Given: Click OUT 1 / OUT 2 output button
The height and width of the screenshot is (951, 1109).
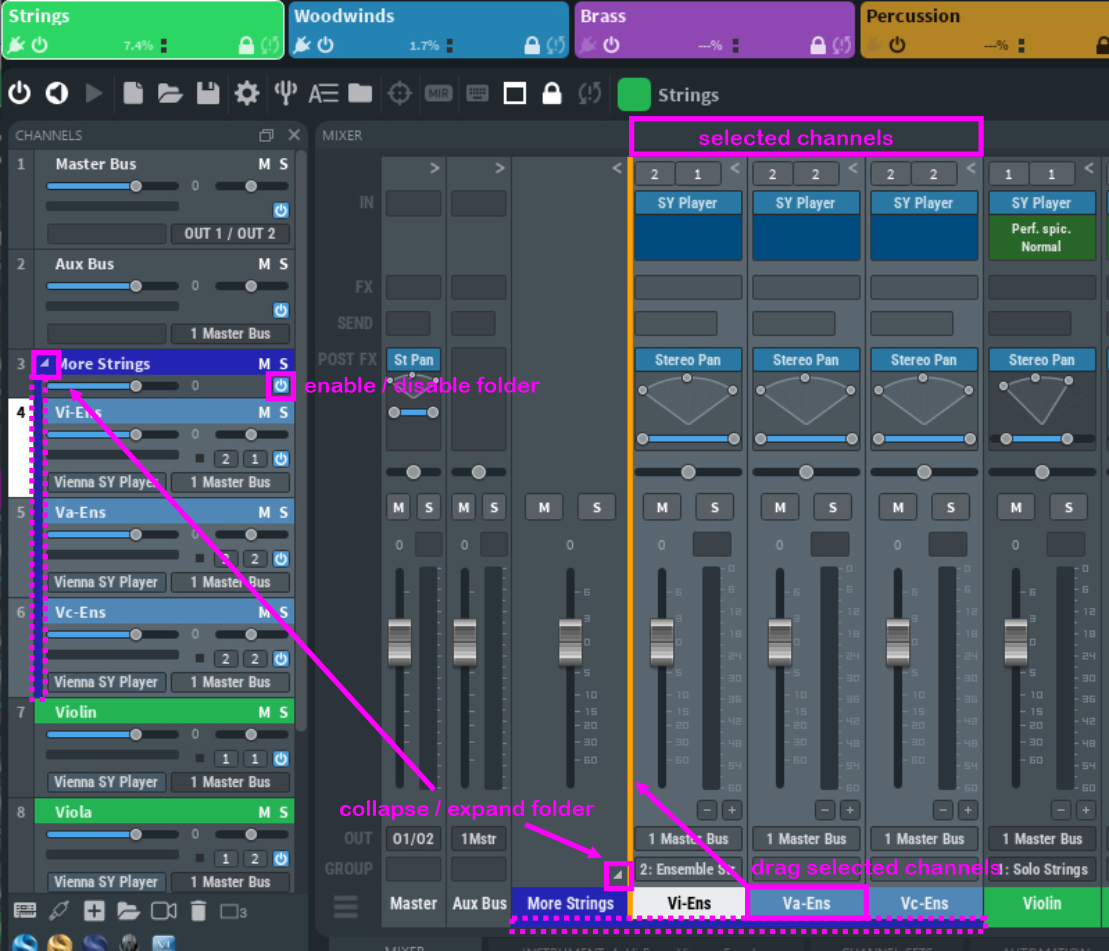Looking at the screenshot, I should coord(230,234).
